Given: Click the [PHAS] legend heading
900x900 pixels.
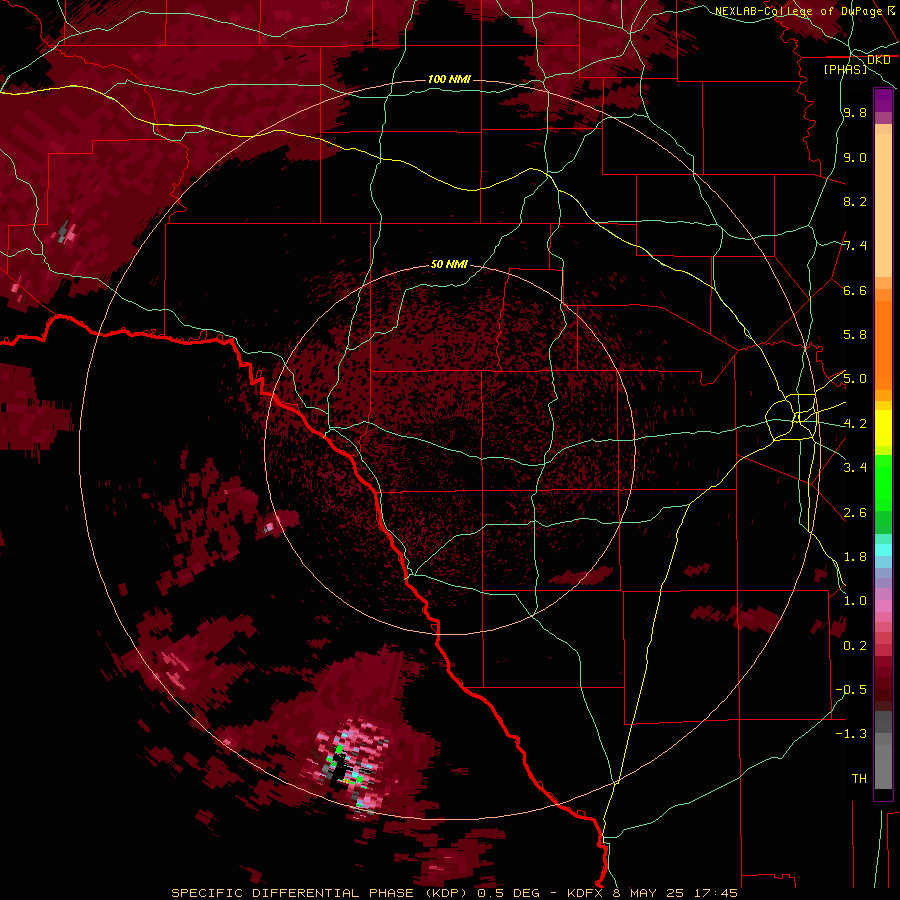Looking at the screenshot, I should 845,69.
